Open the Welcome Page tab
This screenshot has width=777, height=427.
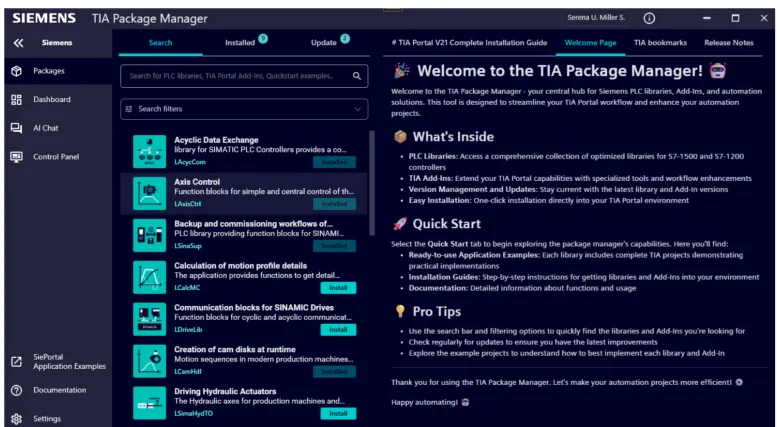point(590,43)
